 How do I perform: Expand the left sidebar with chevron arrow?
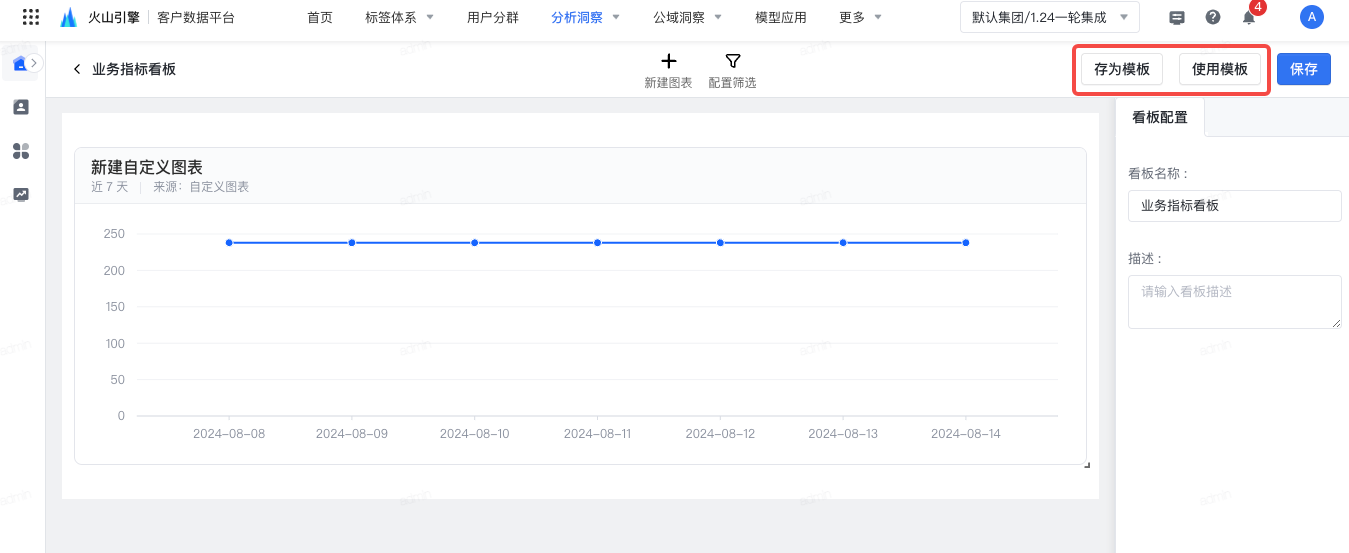pyautogui.click(x=34, y=63)
